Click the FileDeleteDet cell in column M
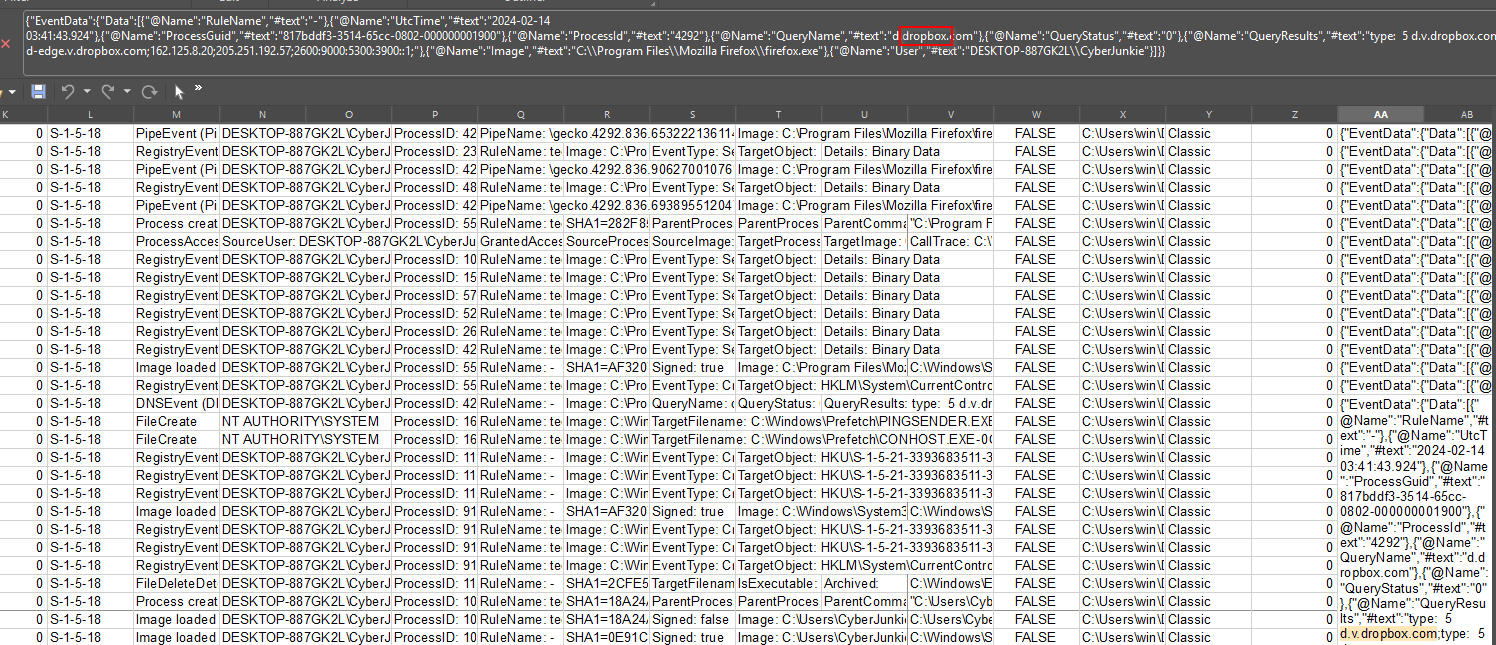The height and width of the screenshot is (645, 1496). [176, 584]
